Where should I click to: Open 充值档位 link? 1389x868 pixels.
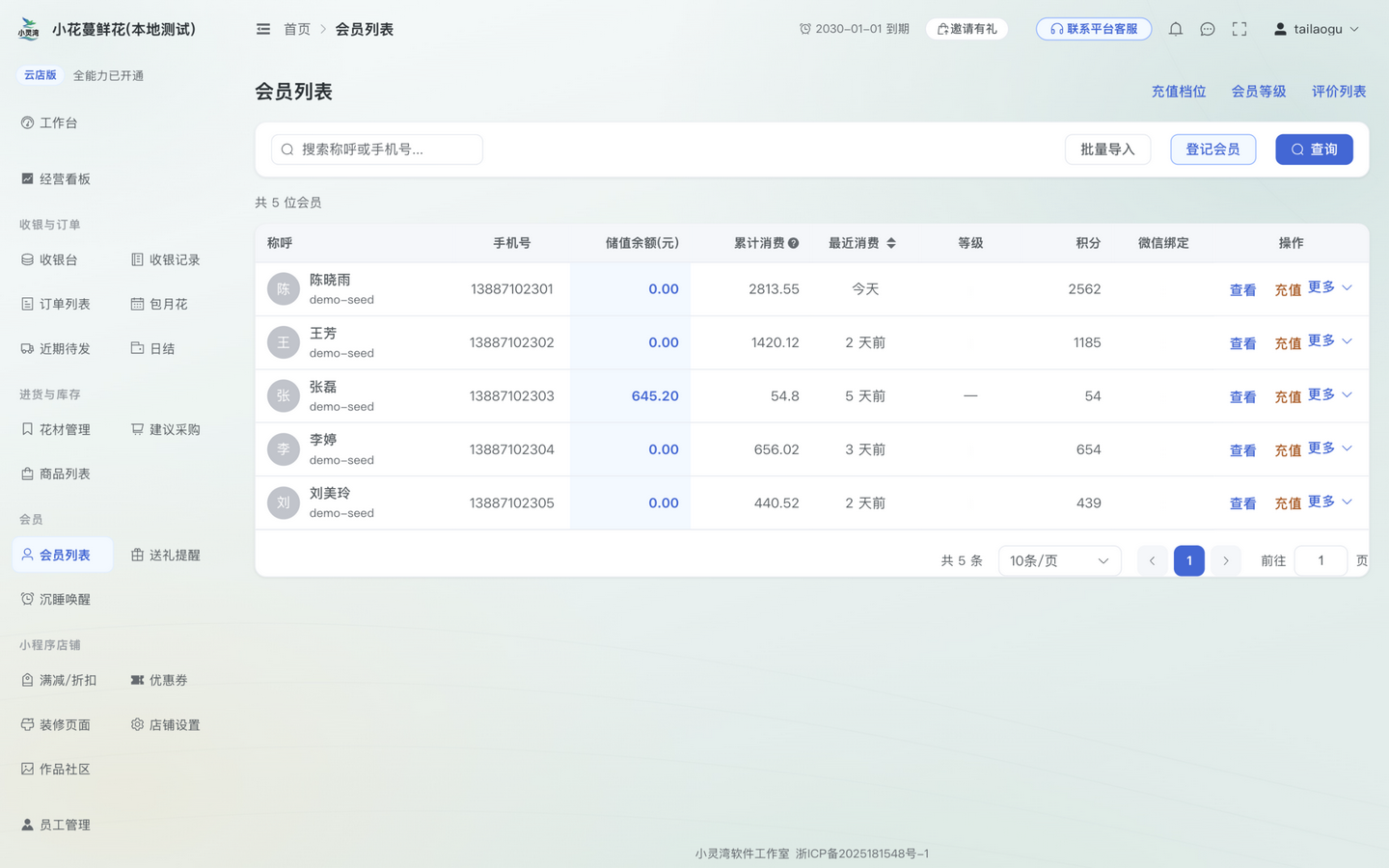coord(1179,92)
